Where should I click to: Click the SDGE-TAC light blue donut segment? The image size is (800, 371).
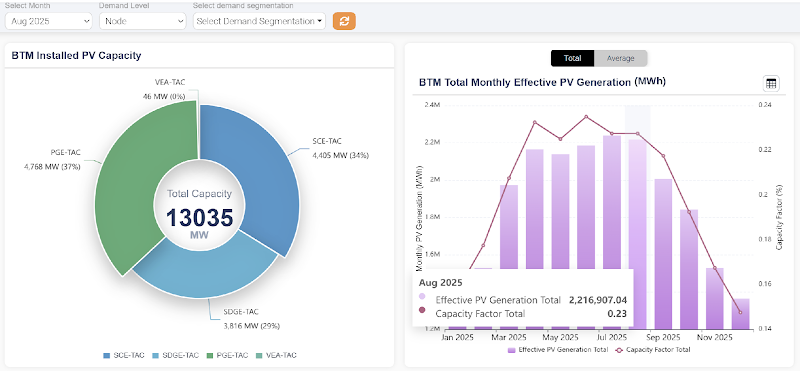tap(204, 268)
